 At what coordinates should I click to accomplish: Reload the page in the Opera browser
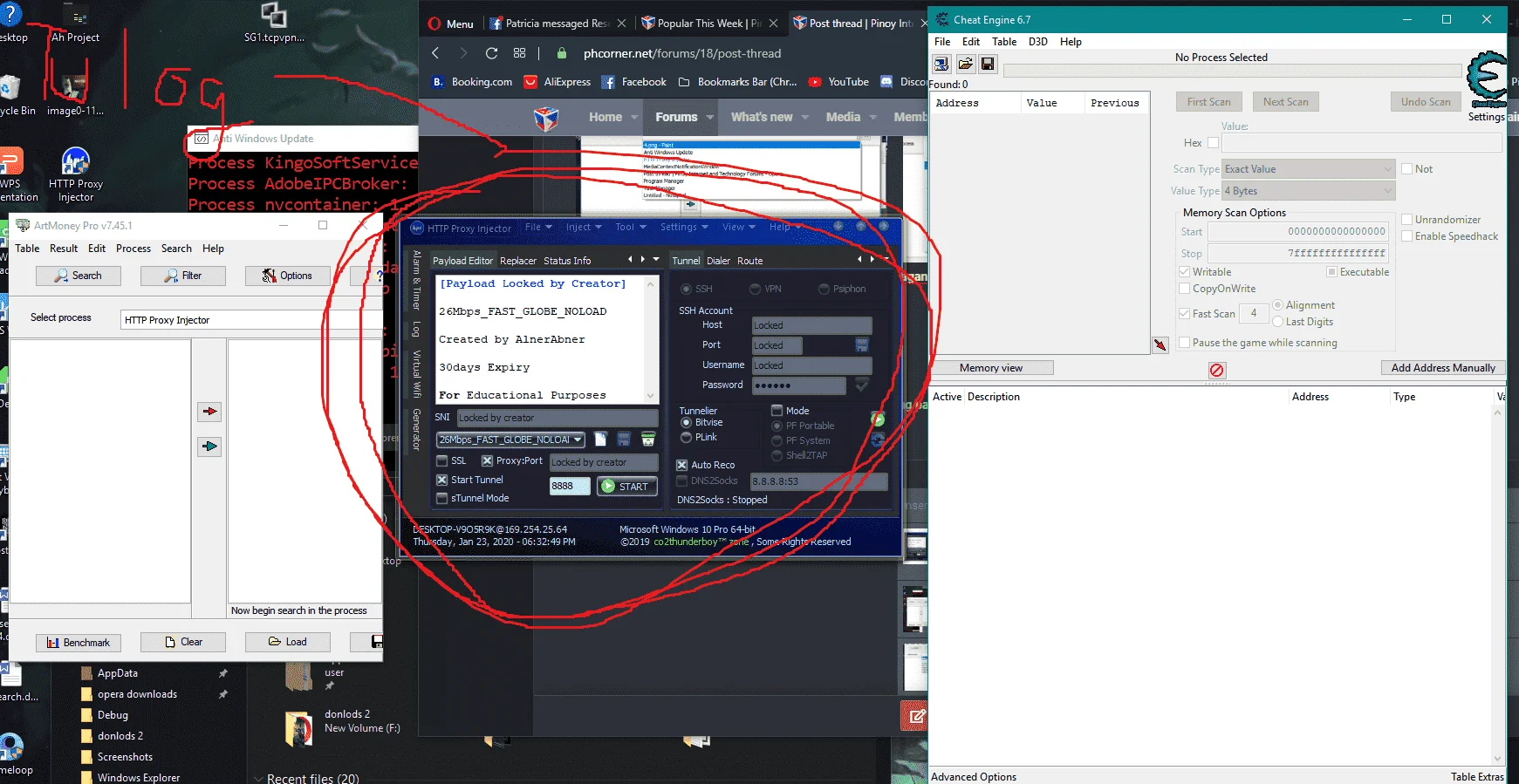point(492,53)
